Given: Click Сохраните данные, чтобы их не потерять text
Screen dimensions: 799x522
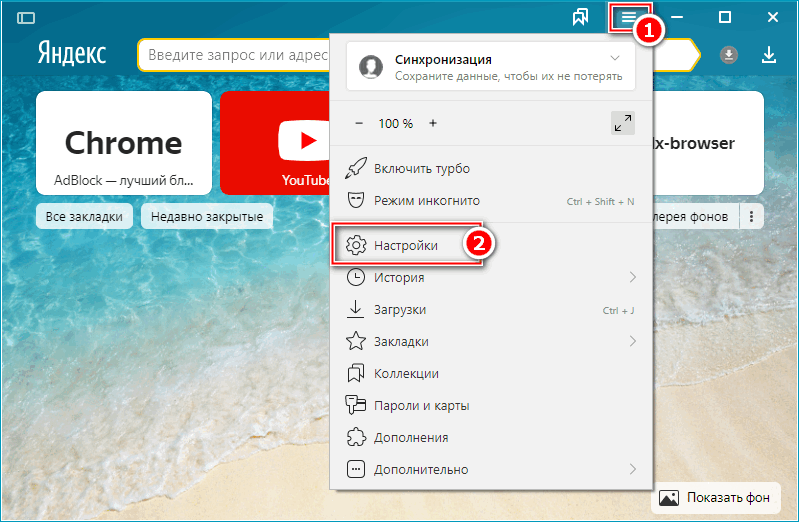Looking at the screenshot, I should pos(509,76).
